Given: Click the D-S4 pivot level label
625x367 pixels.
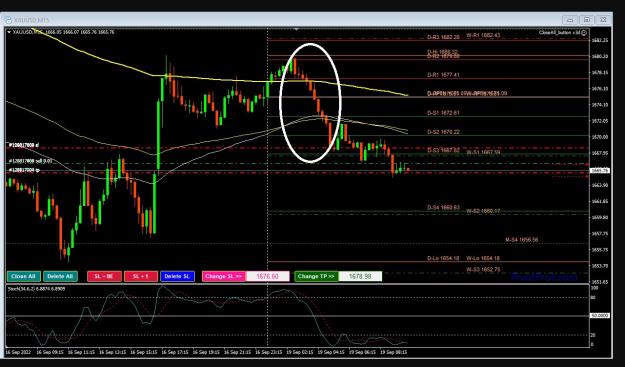Looking at the screenshot, I should coord(443,208).
